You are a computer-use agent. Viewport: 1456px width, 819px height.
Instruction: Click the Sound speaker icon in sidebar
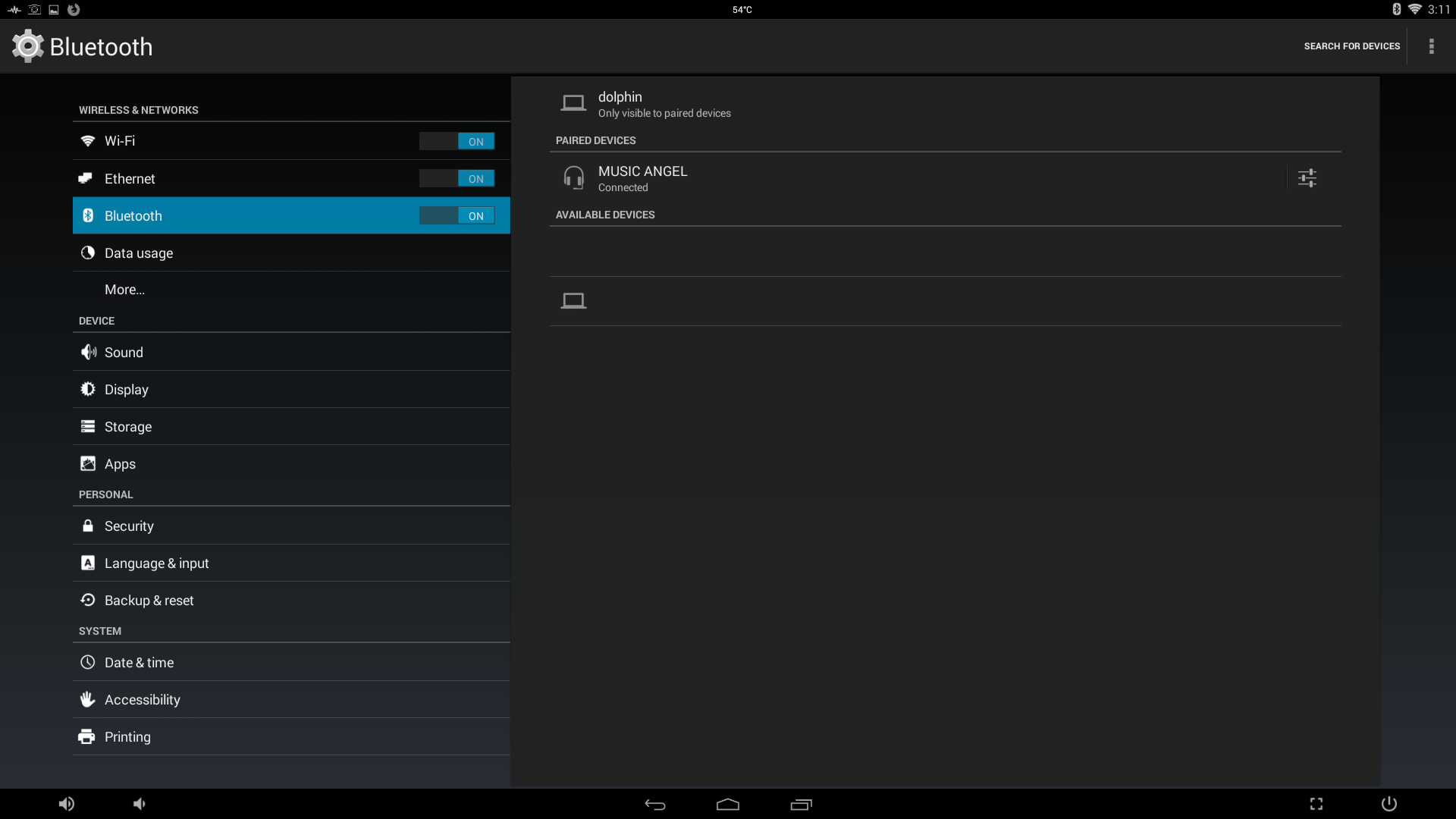89,352
